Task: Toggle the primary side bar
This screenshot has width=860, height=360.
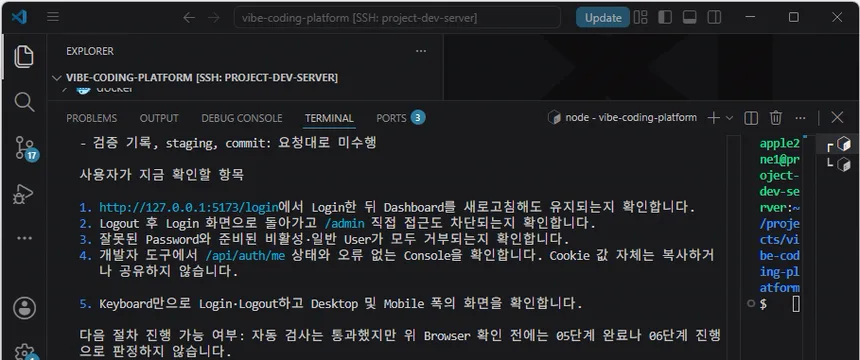Action: [x=665, y=18]
